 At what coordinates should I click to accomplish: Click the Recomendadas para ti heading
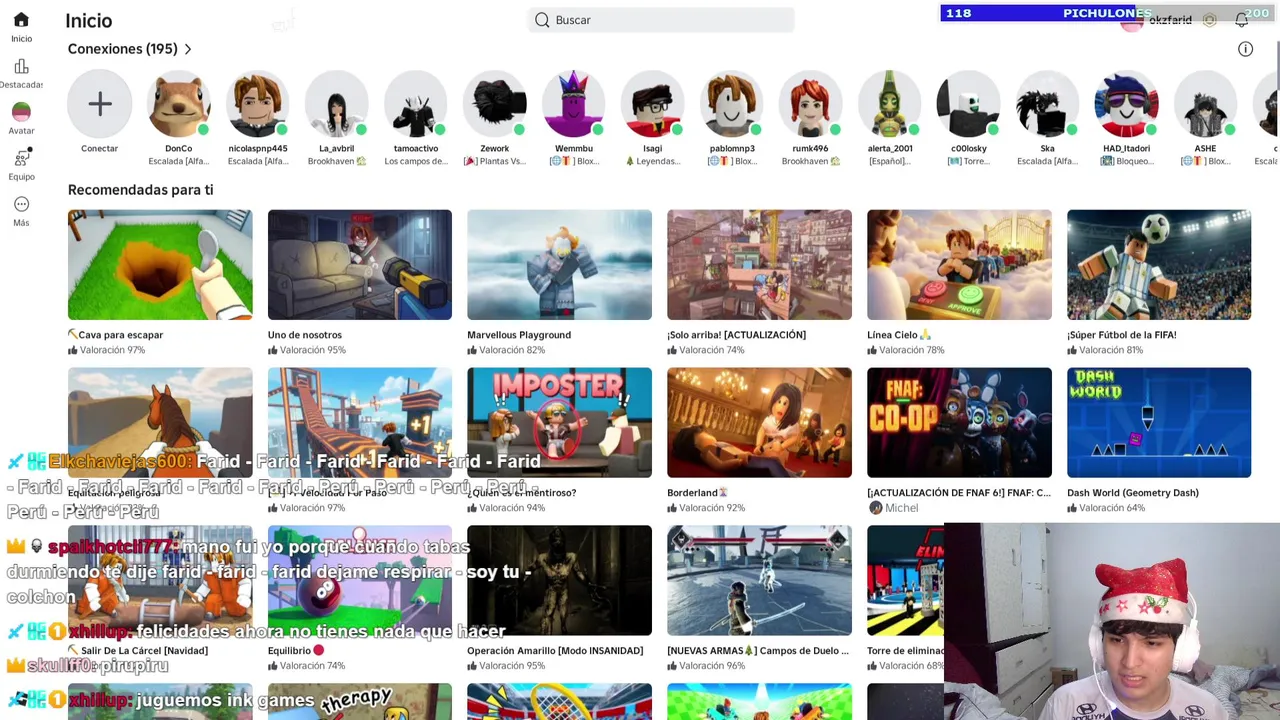point(140,190)
